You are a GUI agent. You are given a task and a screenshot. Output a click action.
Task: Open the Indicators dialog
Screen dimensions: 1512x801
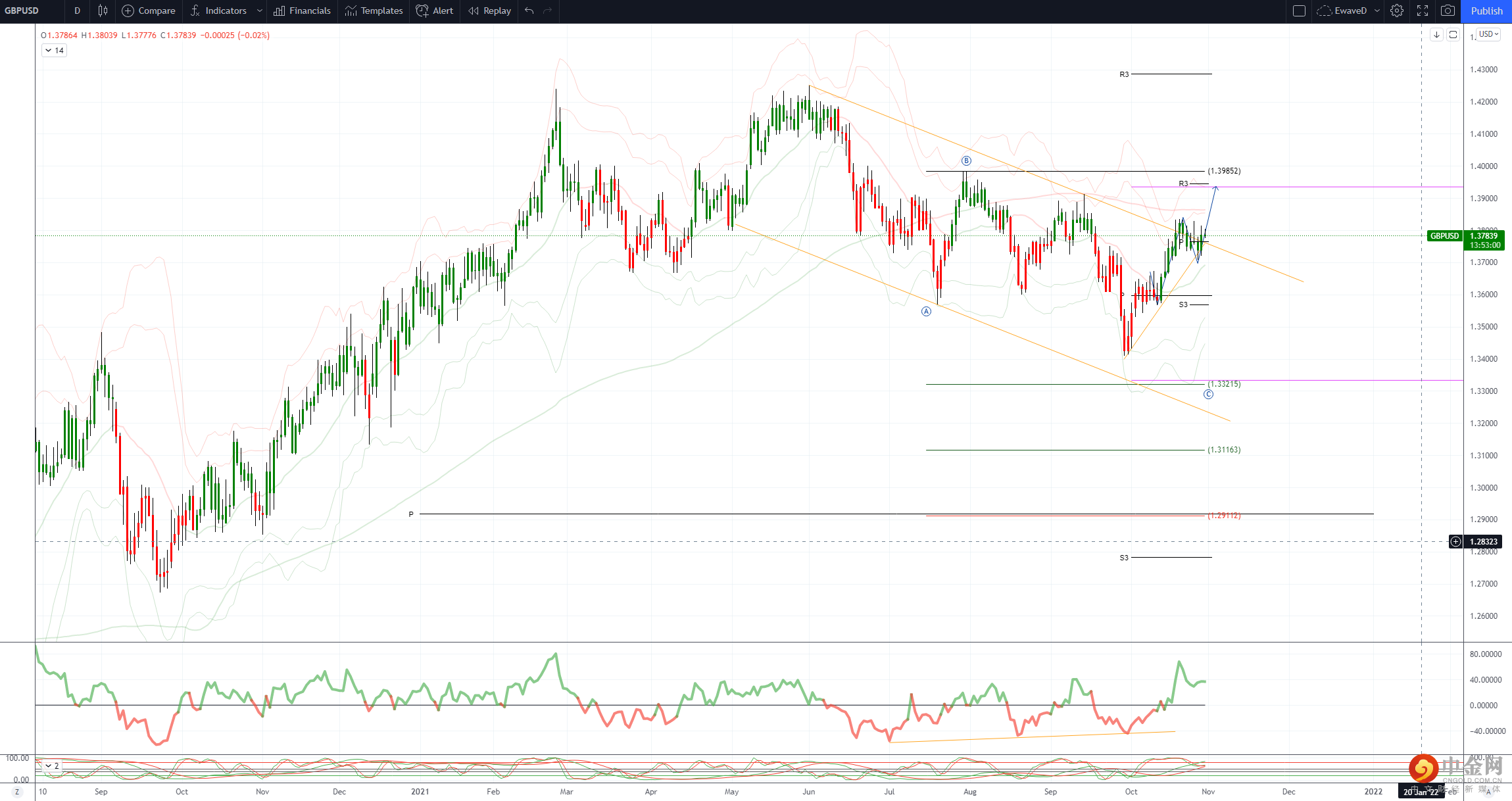pos(219,11)
